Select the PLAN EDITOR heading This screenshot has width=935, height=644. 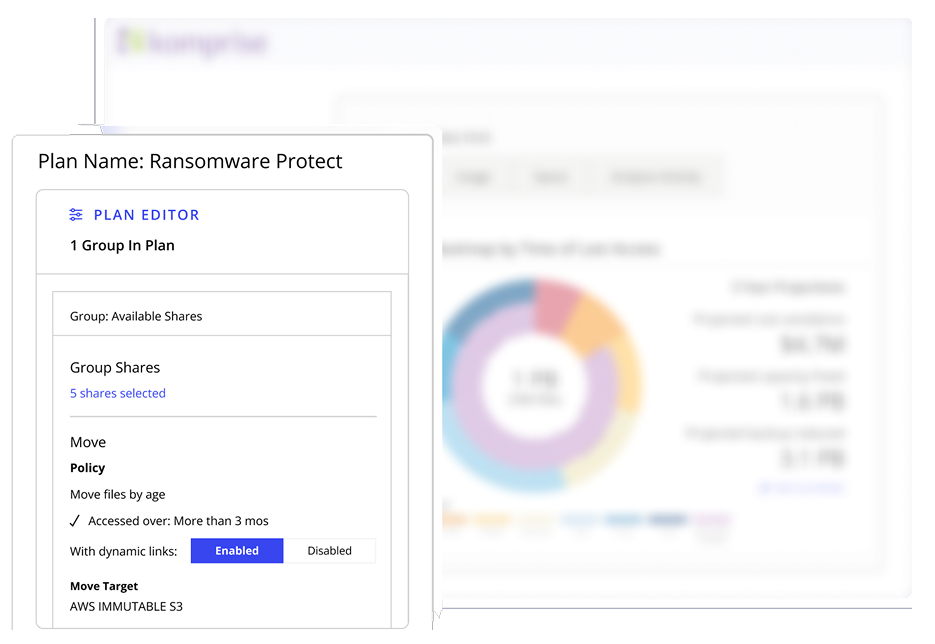point(146,214)
